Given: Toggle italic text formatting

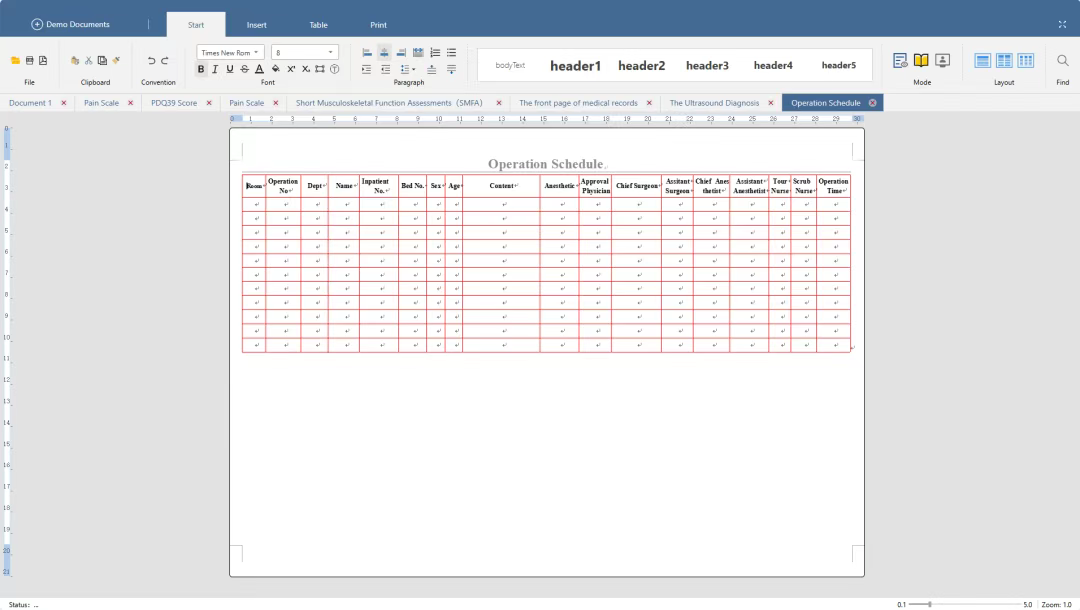Looking at the screenshot, I should pyautogui.click(x=215, y=69).
